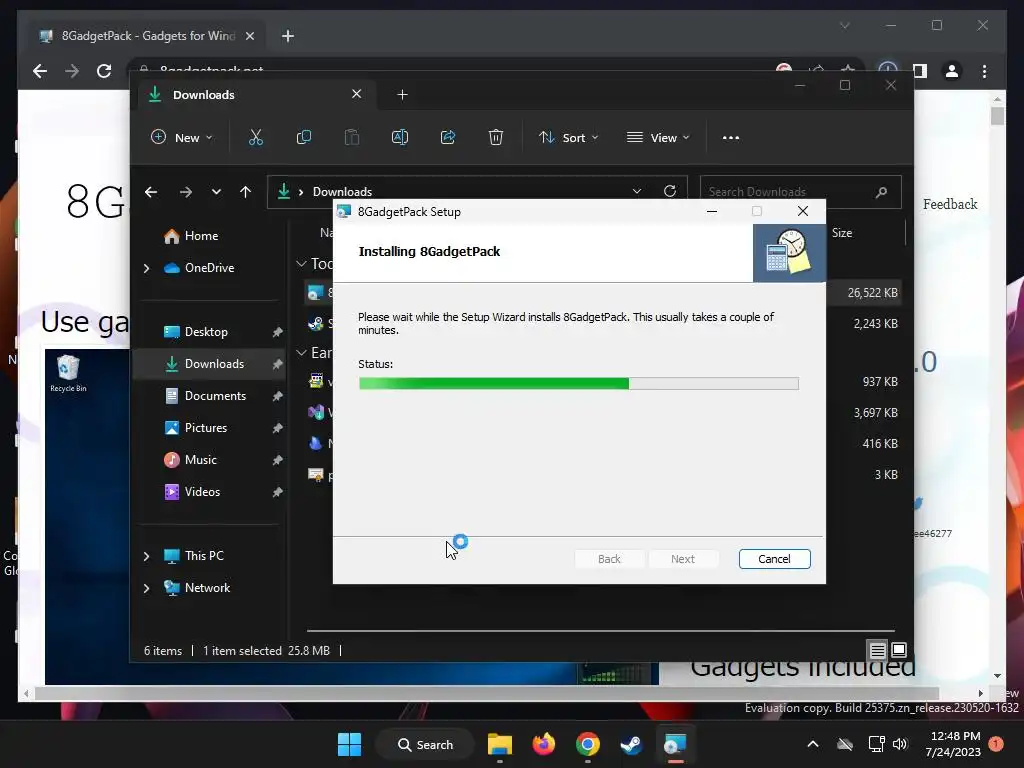Click 8GadgetPack Setup taskbar icon
This screenshot has width=1024, height=768.
[675, 744]
